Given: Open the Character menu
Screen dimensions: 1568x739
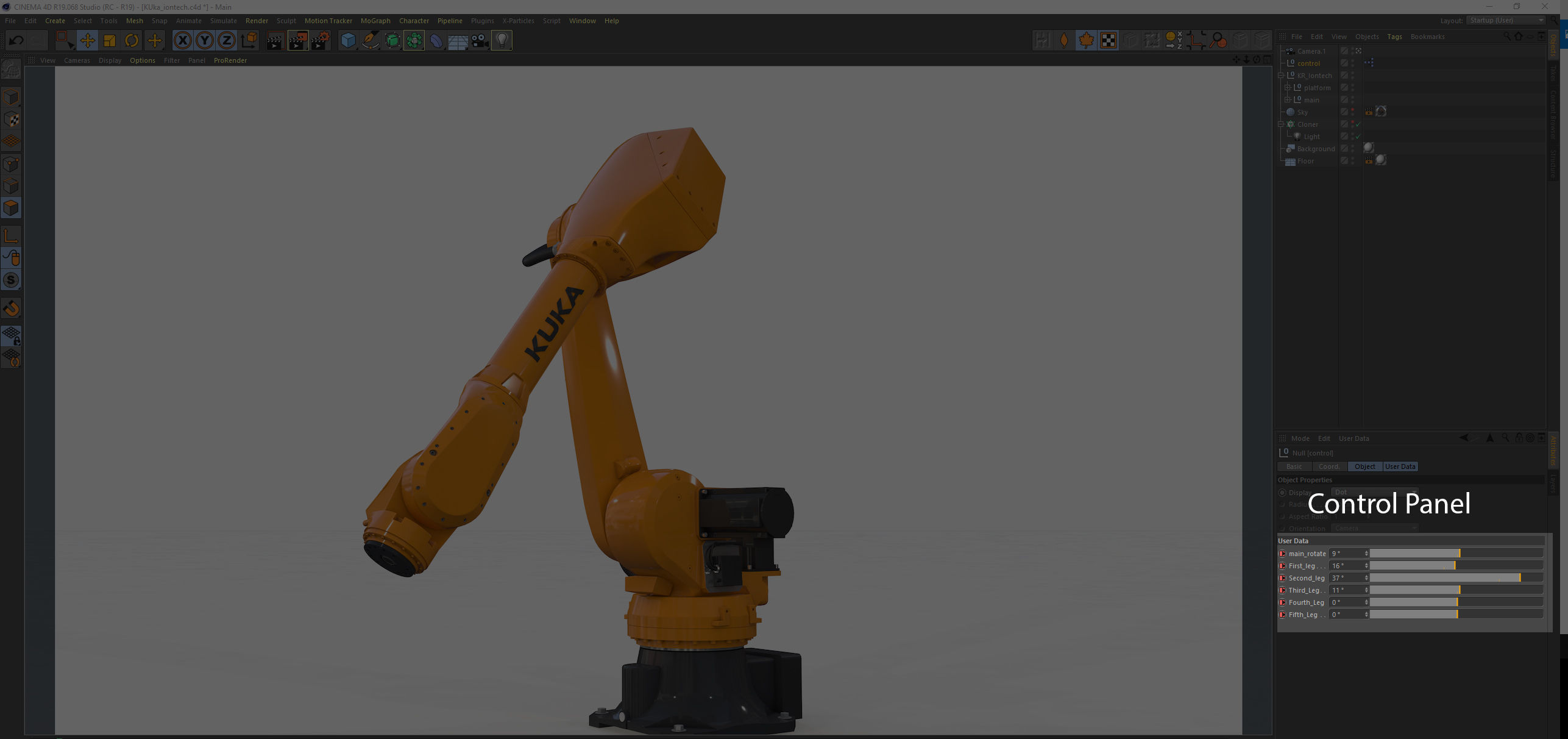Looking at the screenshot, I should tap(414, 21).
